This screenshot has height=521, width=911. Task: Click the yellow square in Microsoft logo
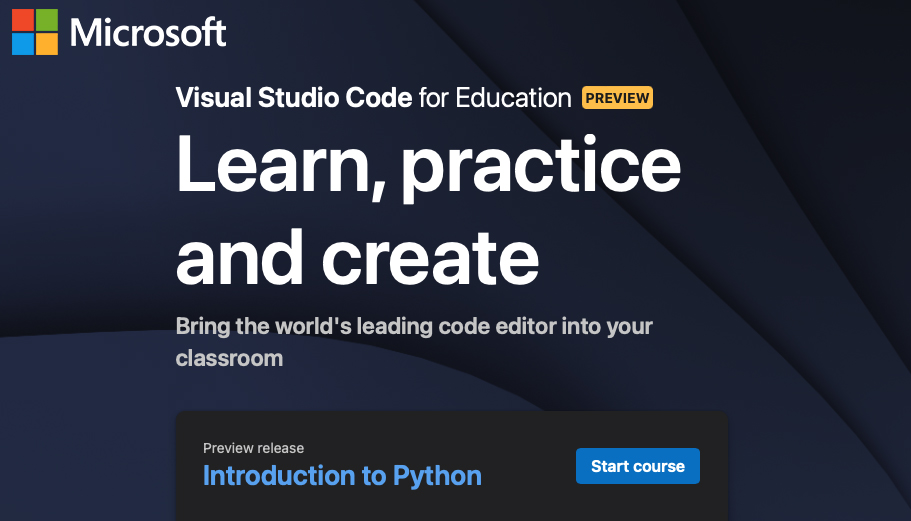(x=46, y=44)
